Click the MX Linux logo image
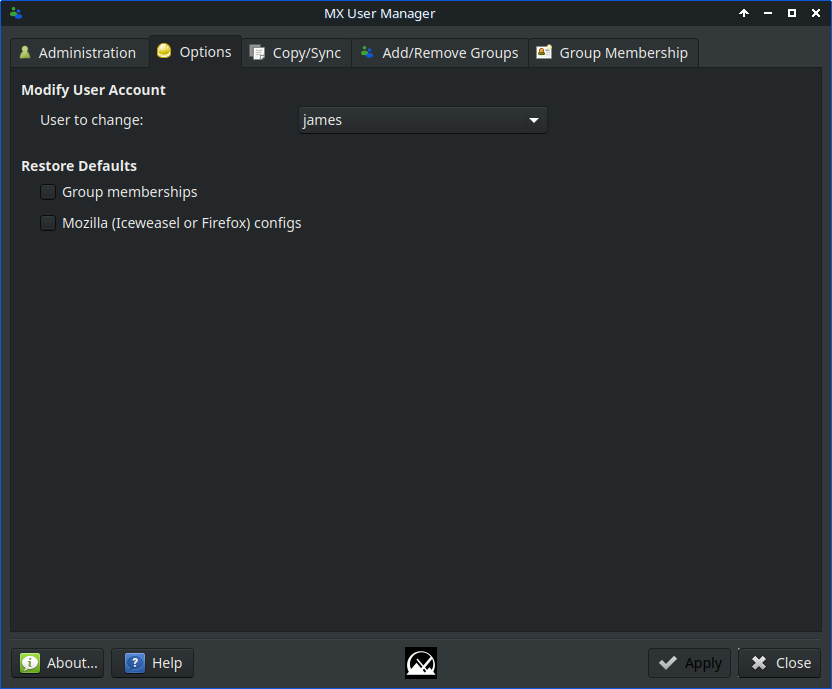Image resolution: width=832 pixels, height=689 pixels. (421, 663)
